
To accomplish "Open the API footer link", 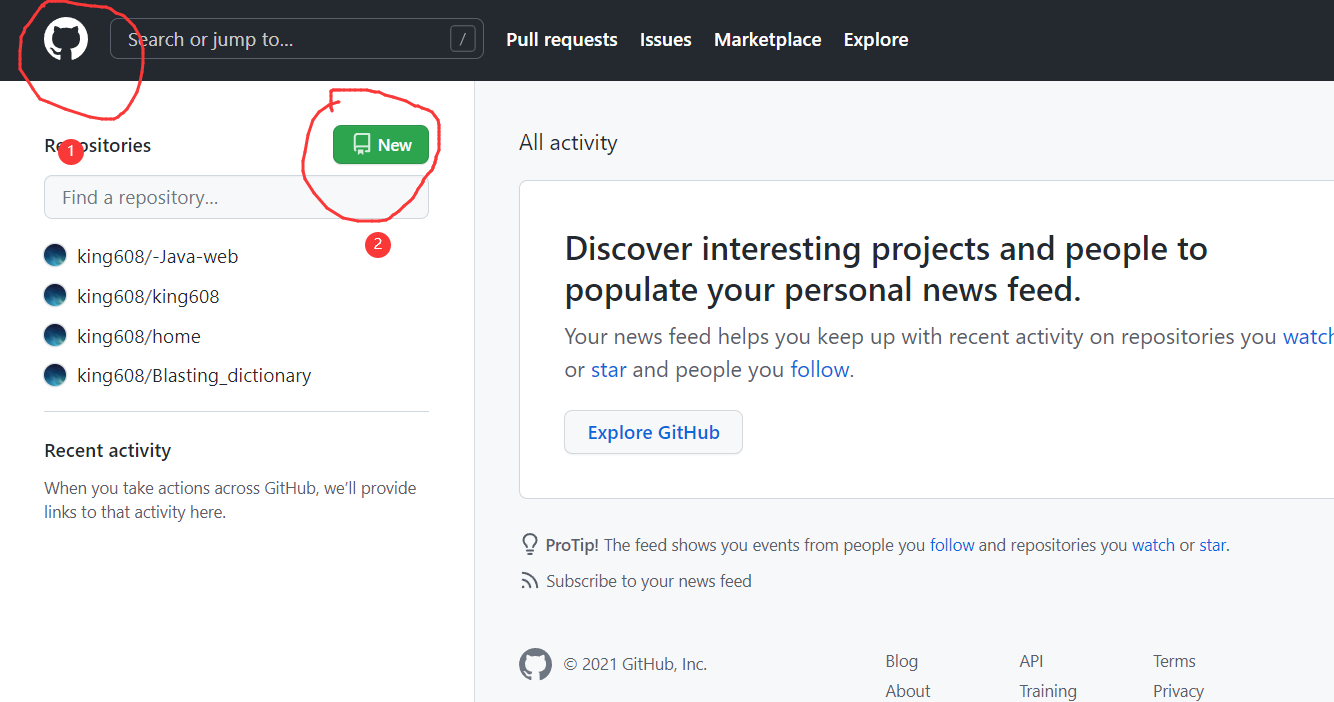I will click(x=1031, y=661).
